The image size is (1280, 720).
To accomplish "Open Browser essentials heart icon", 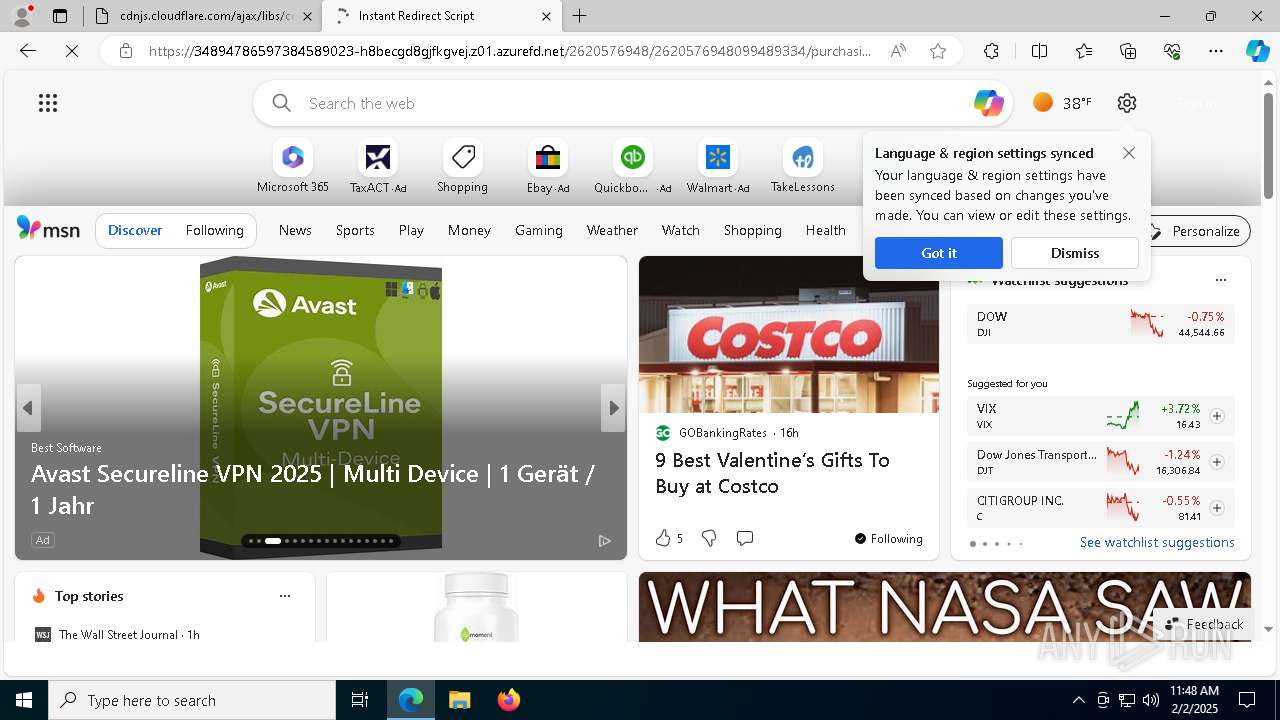I will point(1172,51).
